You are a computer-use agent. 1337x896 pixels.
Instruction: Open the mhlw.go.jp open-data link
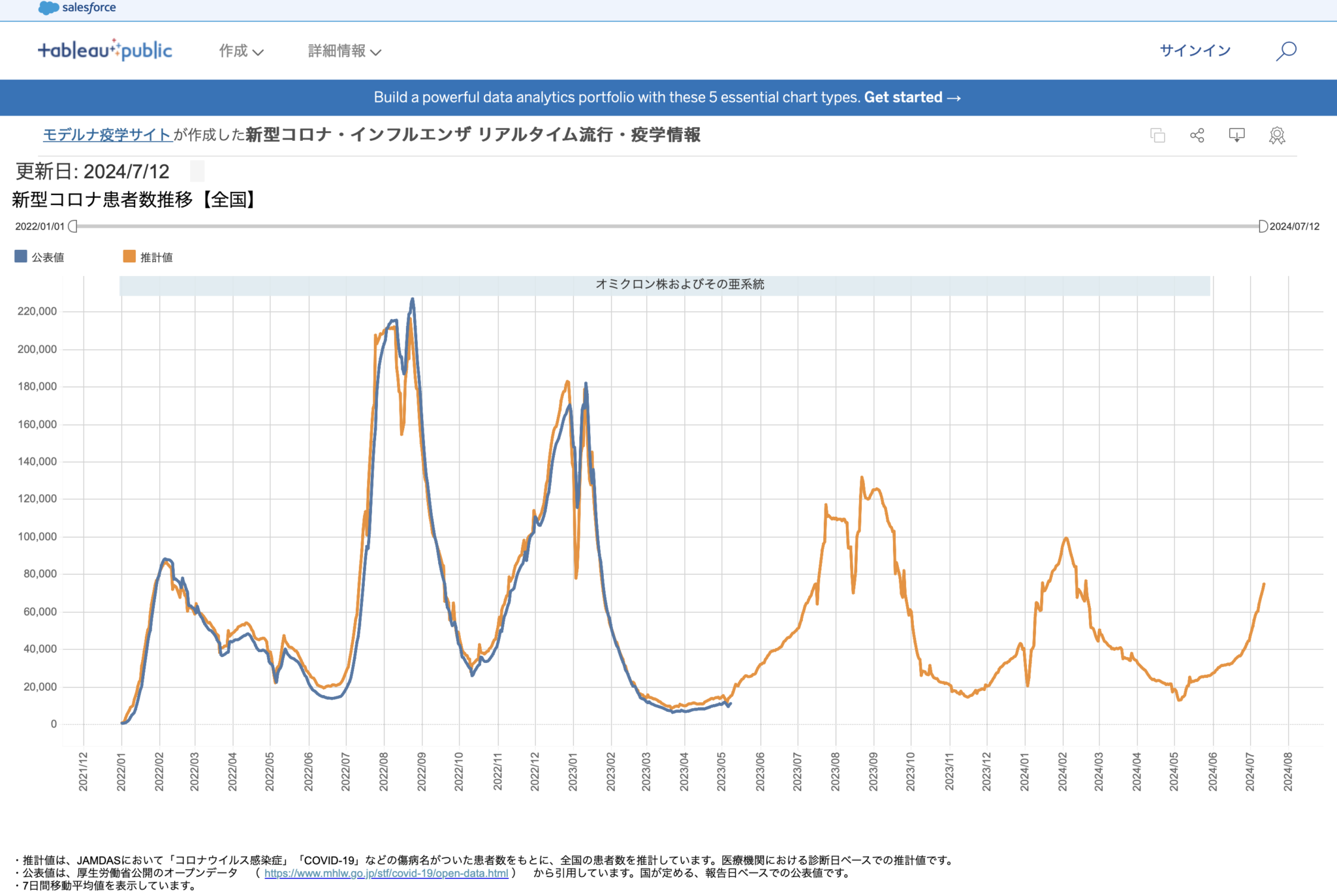[x=386, y=873]
